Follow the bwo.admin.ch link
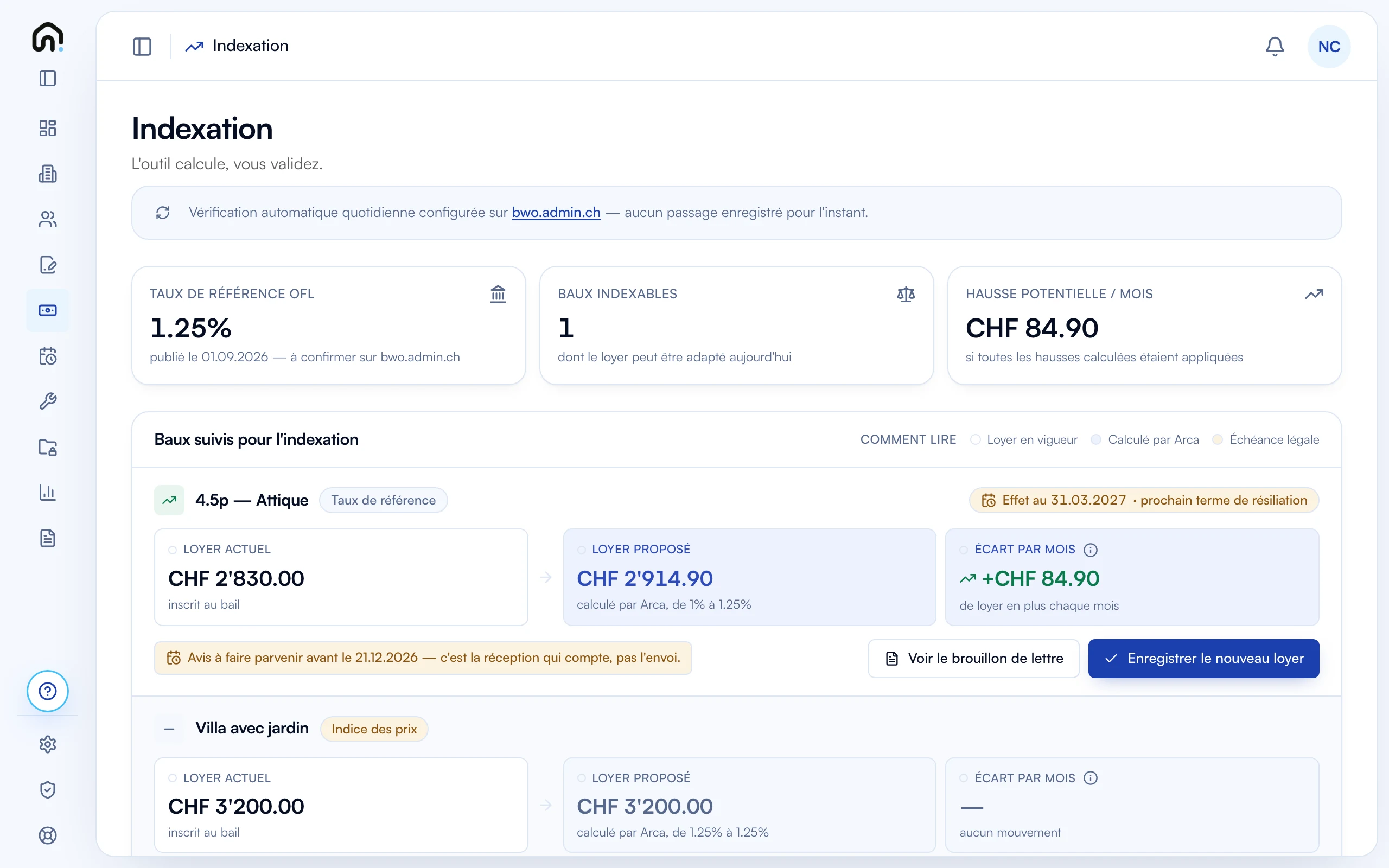Viewport: 1389px width, 868px height. tap(556, 213)
